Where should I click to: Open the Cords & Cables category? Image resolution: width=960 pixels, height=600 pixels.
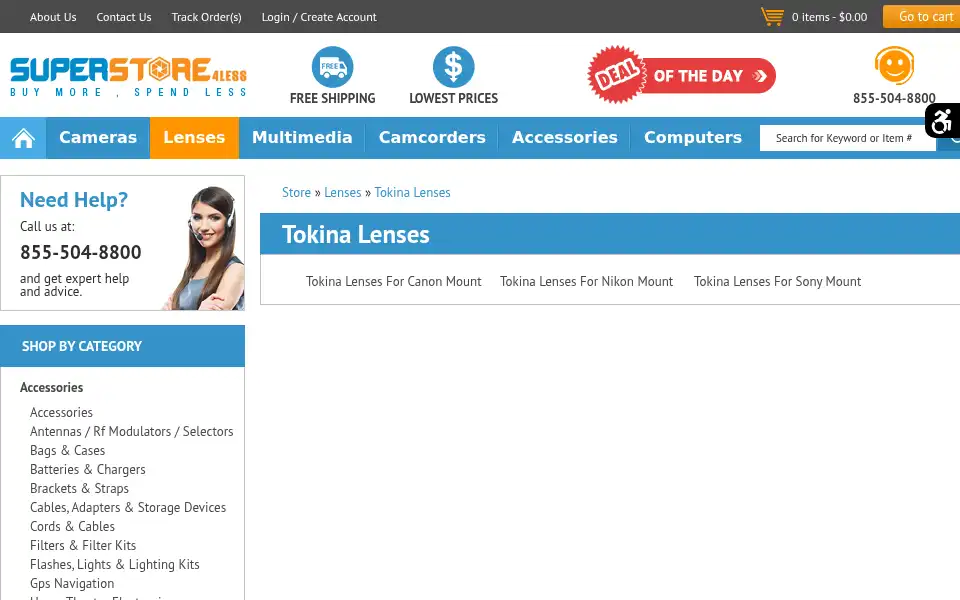[72, 527]
